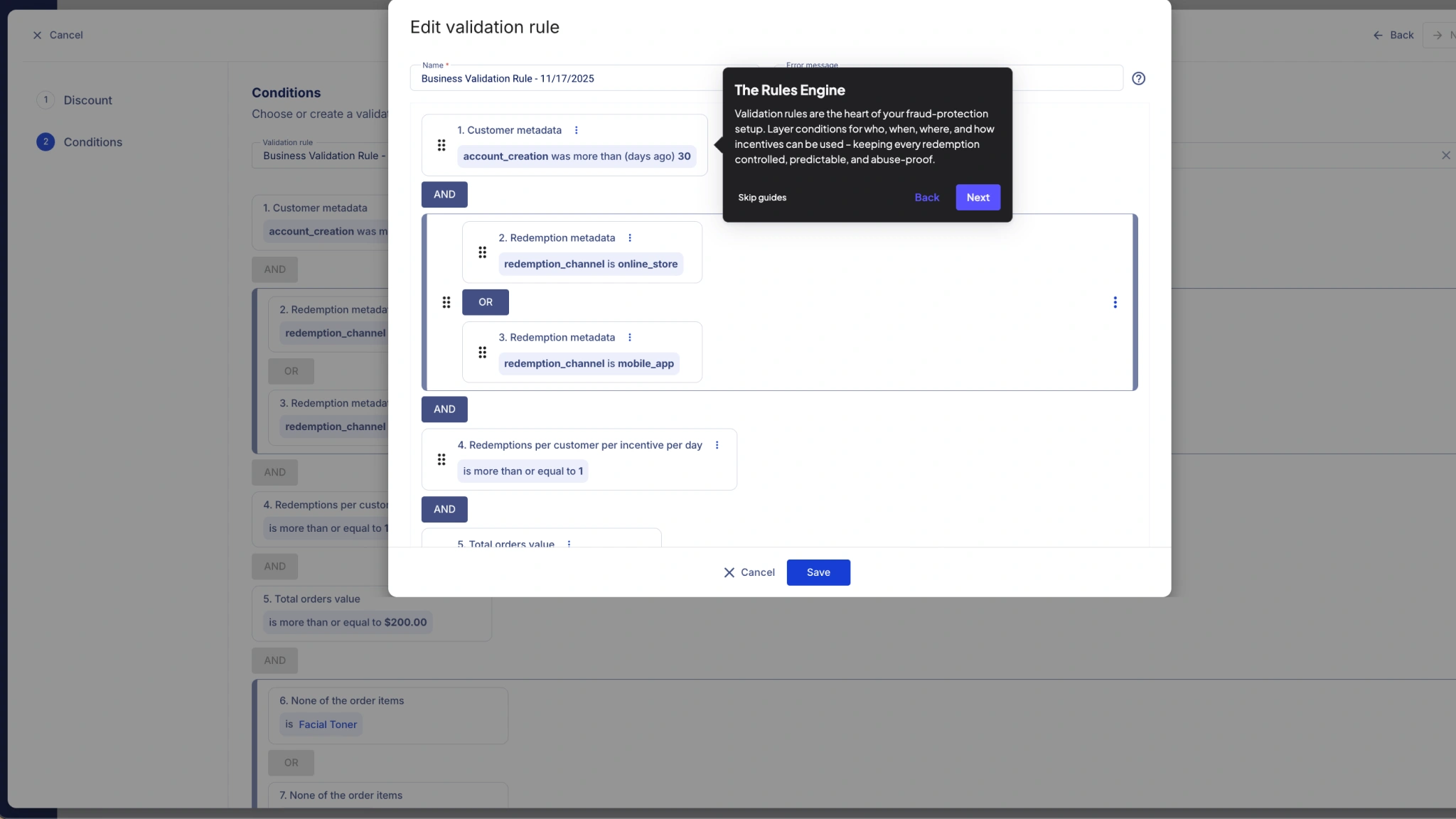
Task: Go to Discount step in sidebar
Action: pos(87,100)
